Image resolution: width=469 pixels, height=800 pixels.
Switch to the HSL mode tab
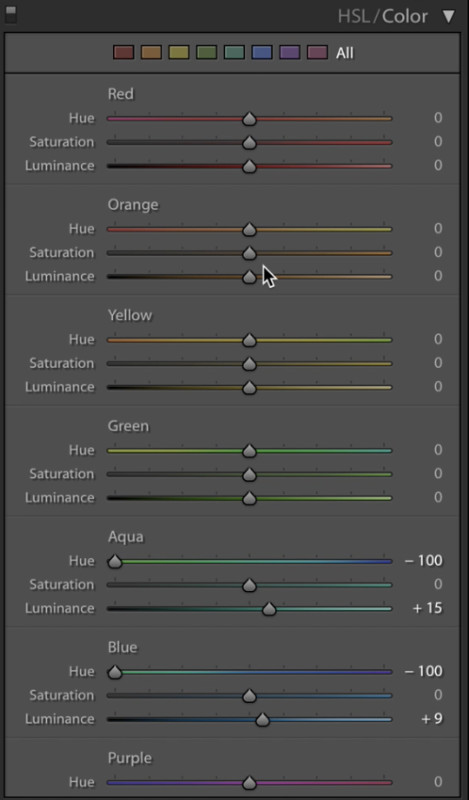[354, 16]
